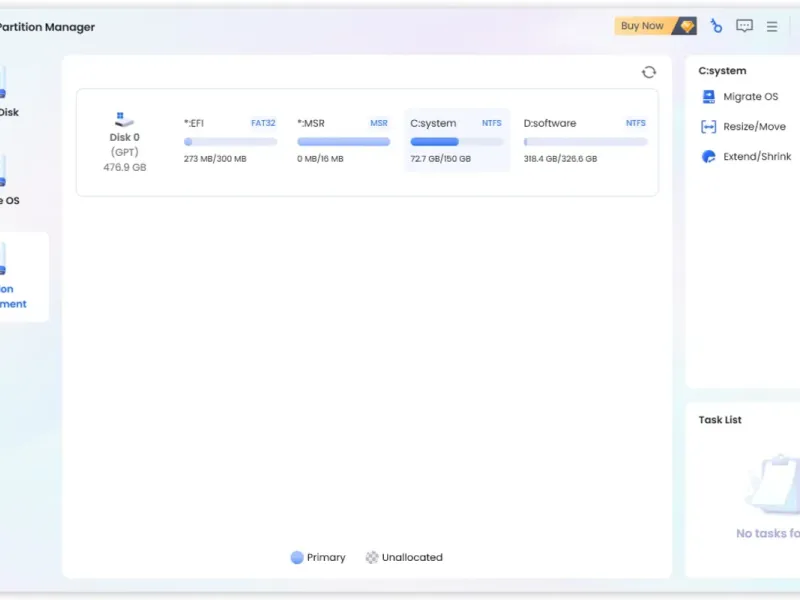Screen dimensions: 800x600
Task: Click the MSR usage bar
Action: 343,142
